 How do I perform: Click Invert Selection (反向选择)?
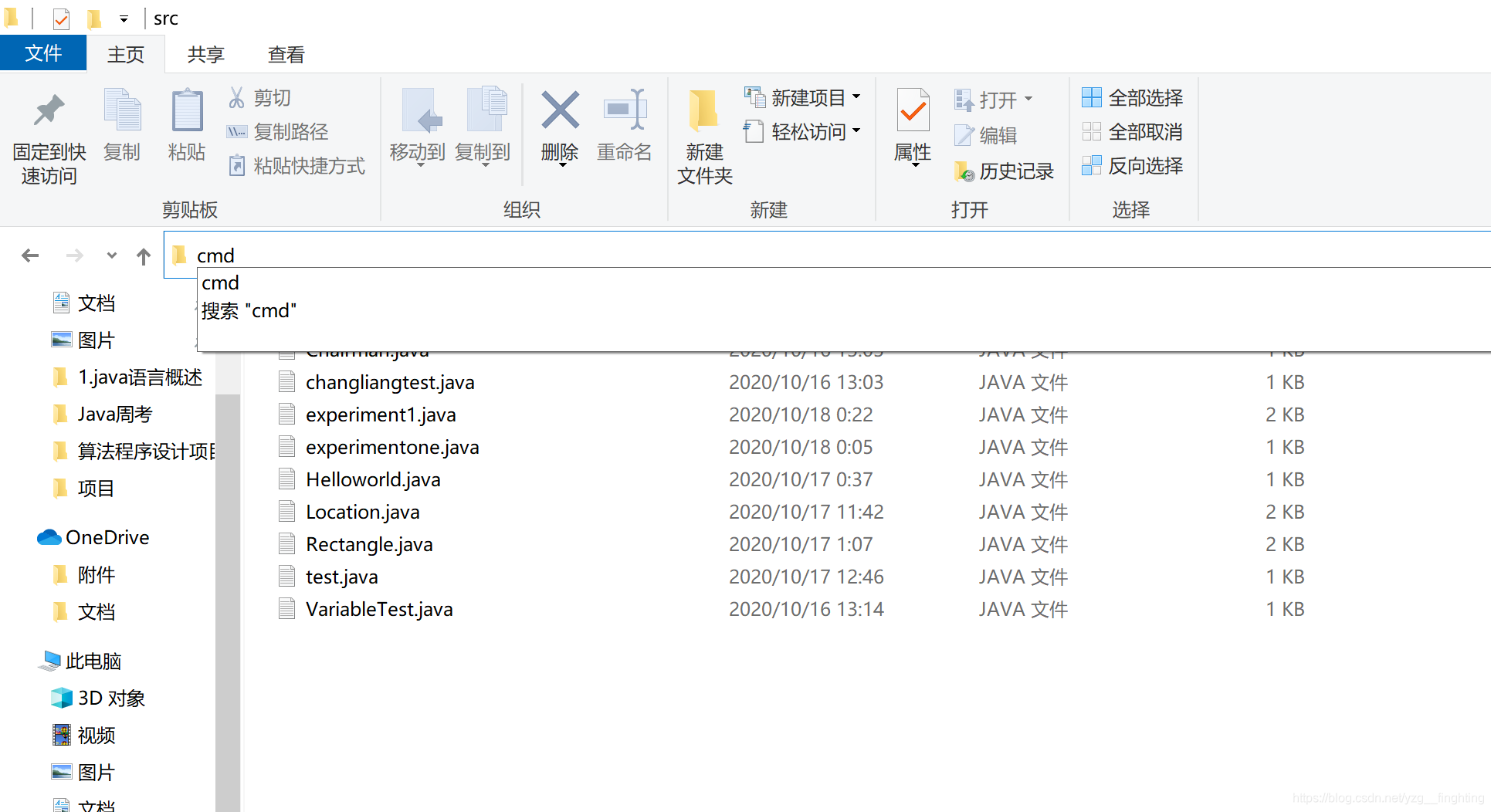pyautogui.click(x=1133, y=166)
